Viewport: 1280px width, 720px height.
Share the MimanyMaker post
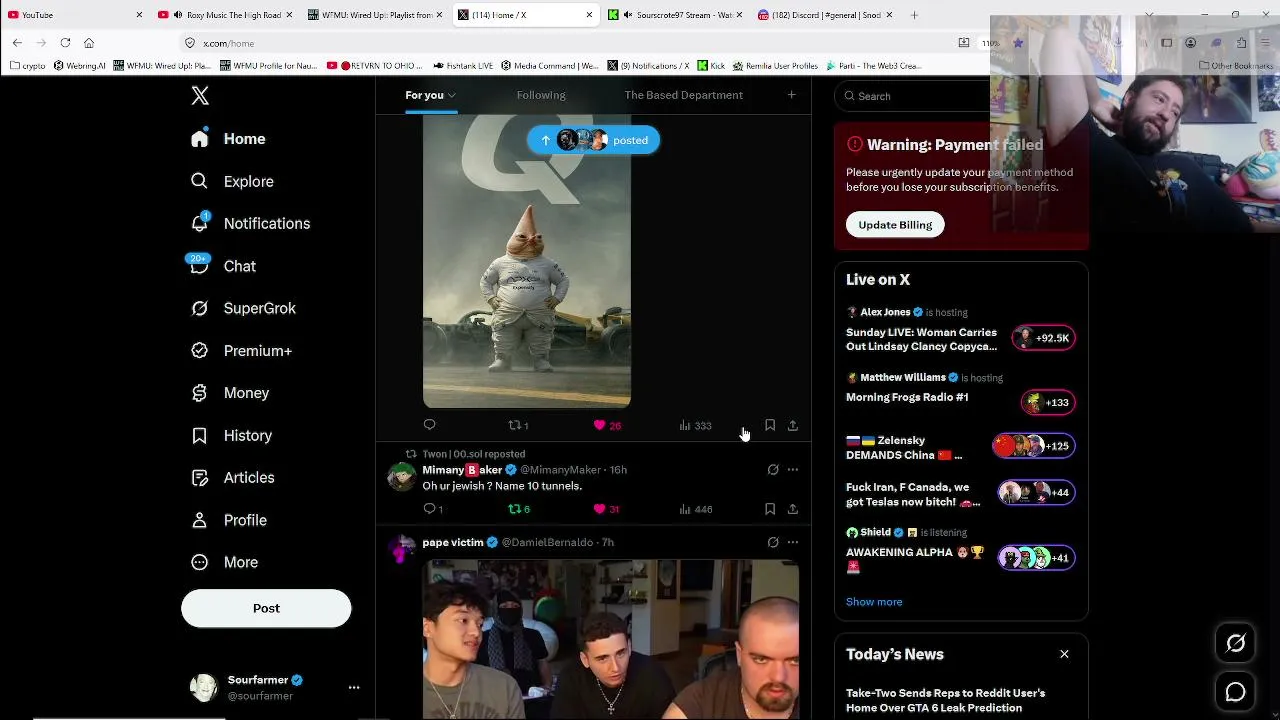tap(793, 509)
